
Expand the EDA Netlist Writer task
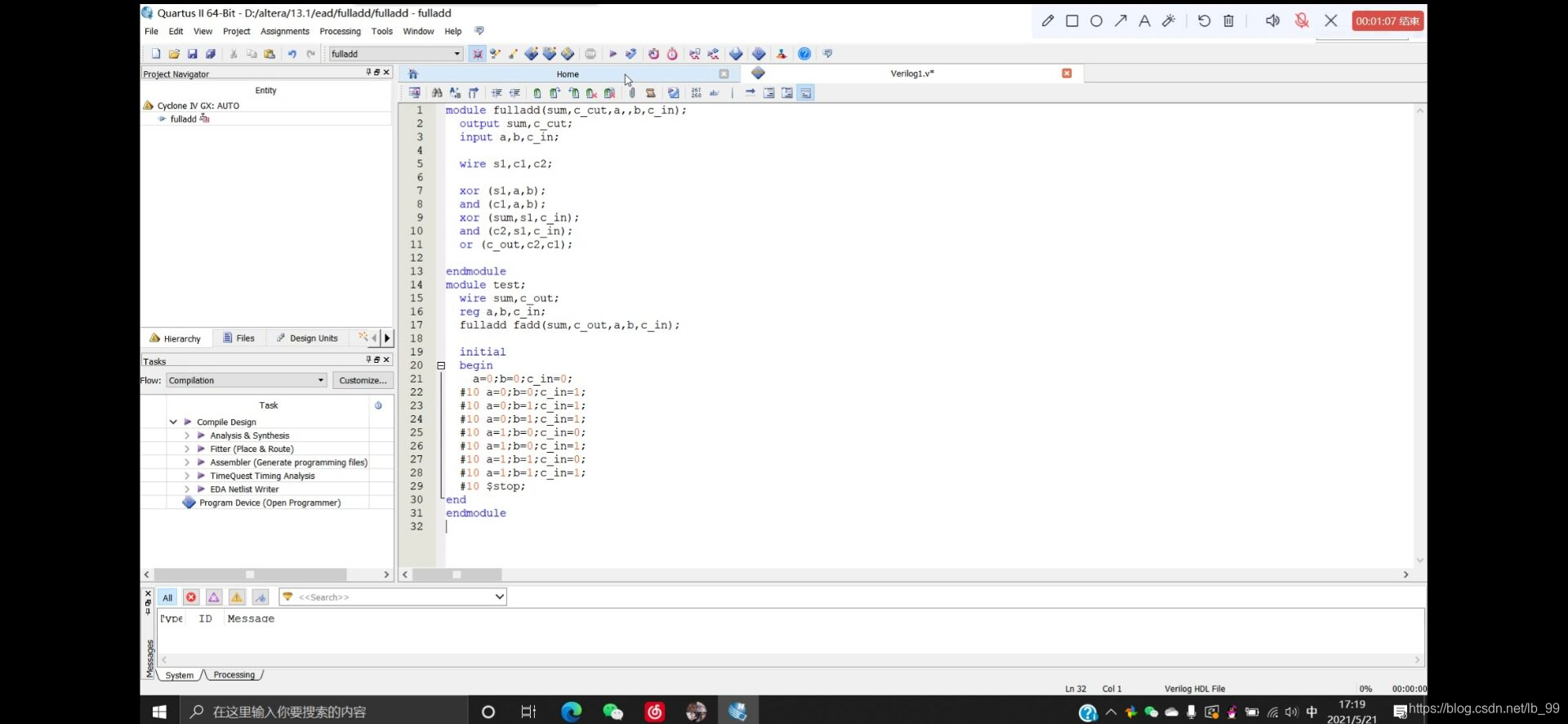coord(187,489)
